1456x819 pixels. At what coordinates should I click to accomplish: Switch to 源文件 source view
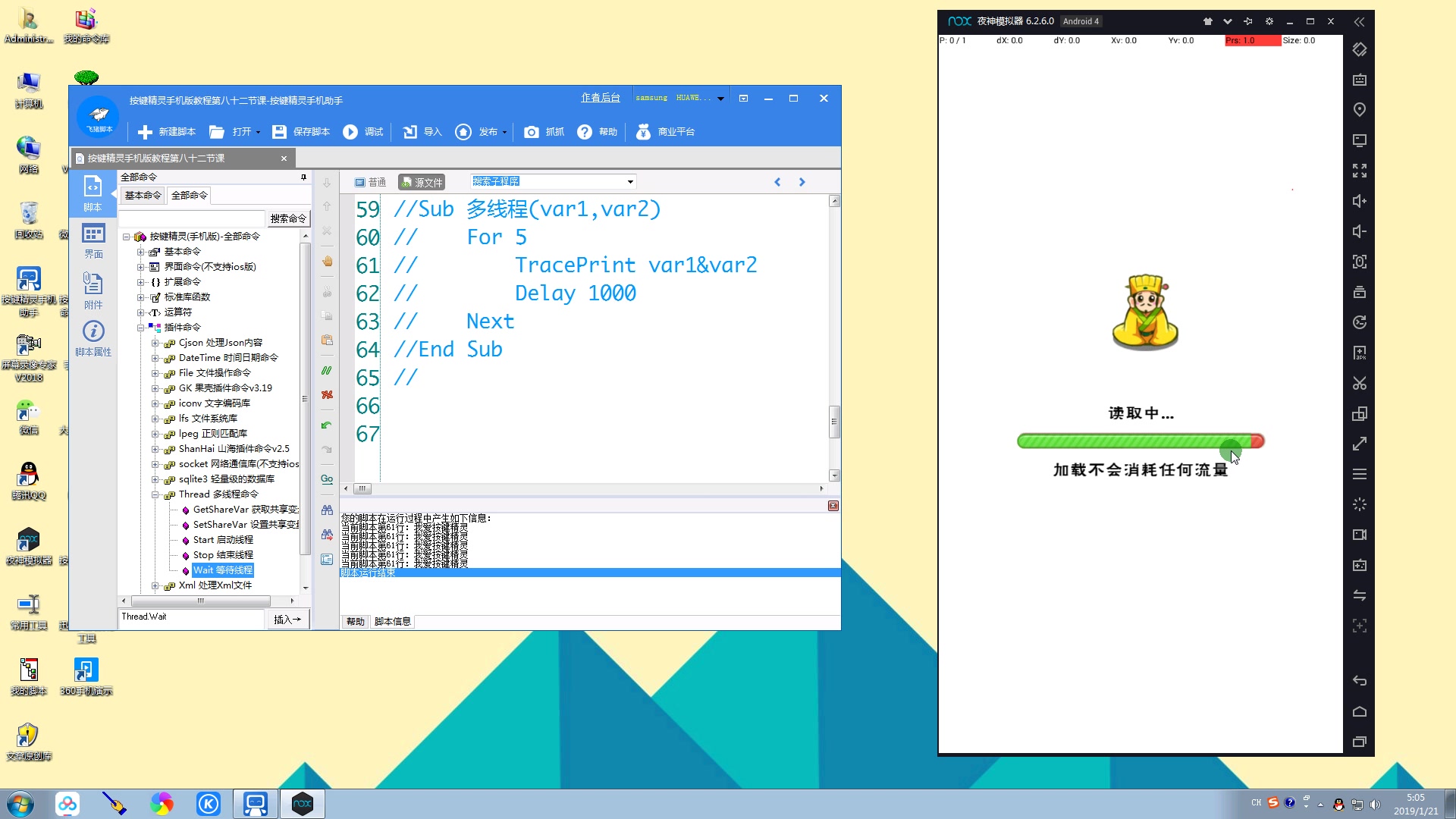coord(422,182)
